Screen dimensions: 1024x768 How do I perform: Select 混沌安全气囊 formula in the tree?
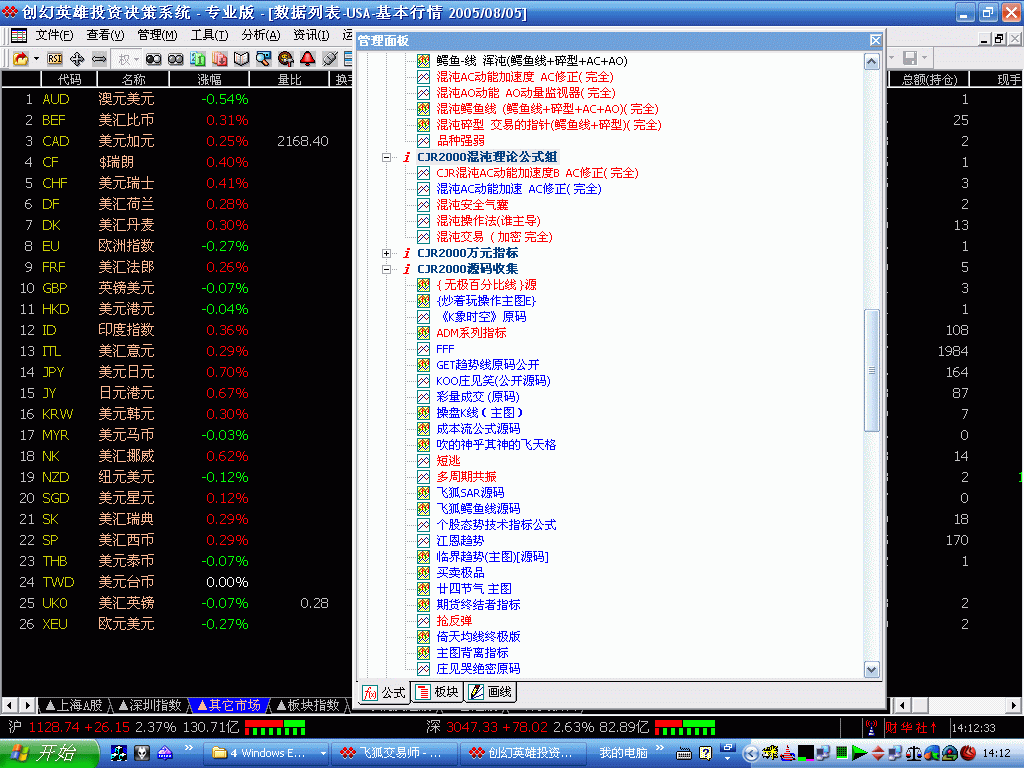472,205
